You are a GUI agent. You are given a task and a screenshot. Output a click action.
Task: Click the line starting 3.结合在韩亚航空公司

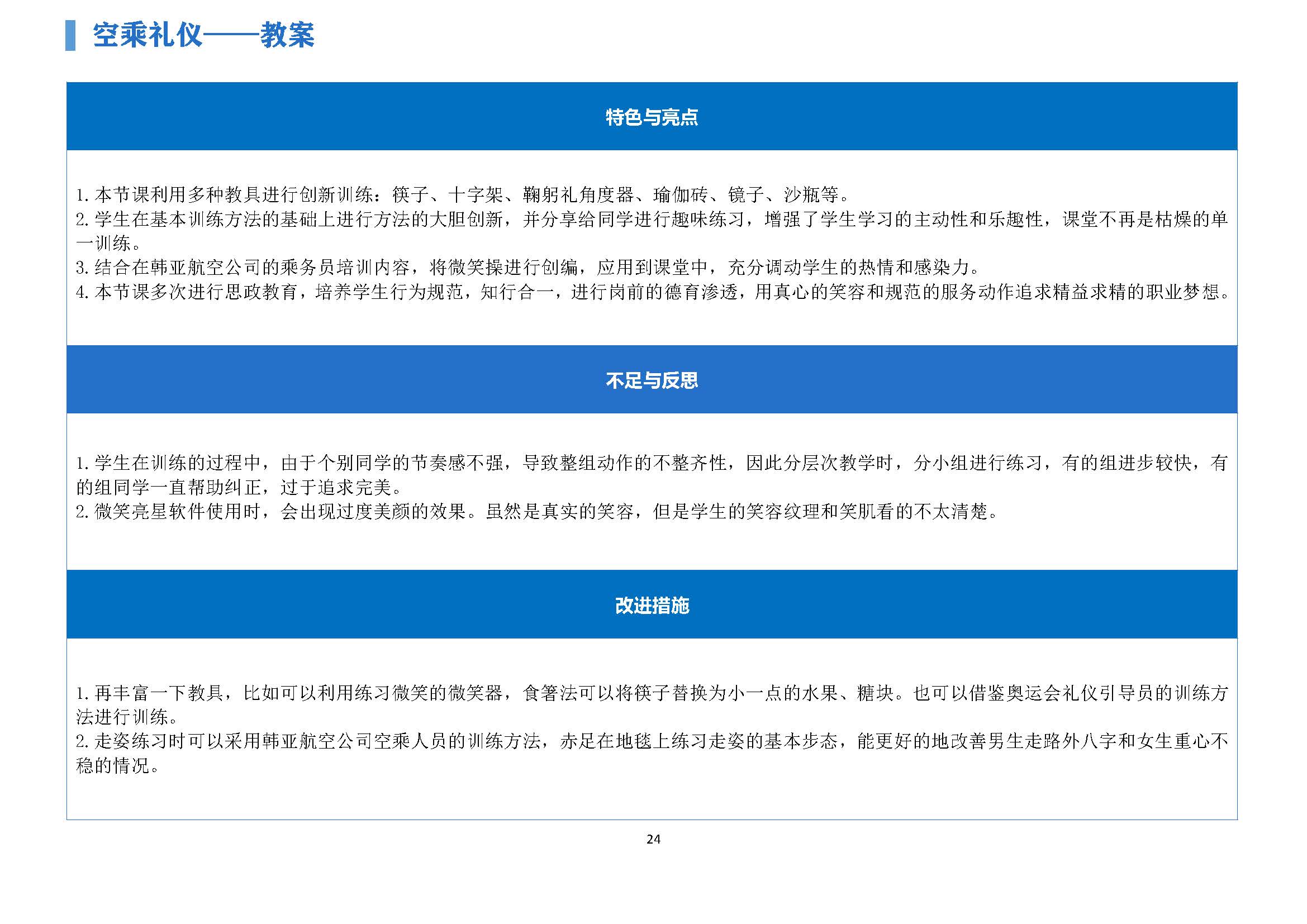529,268
